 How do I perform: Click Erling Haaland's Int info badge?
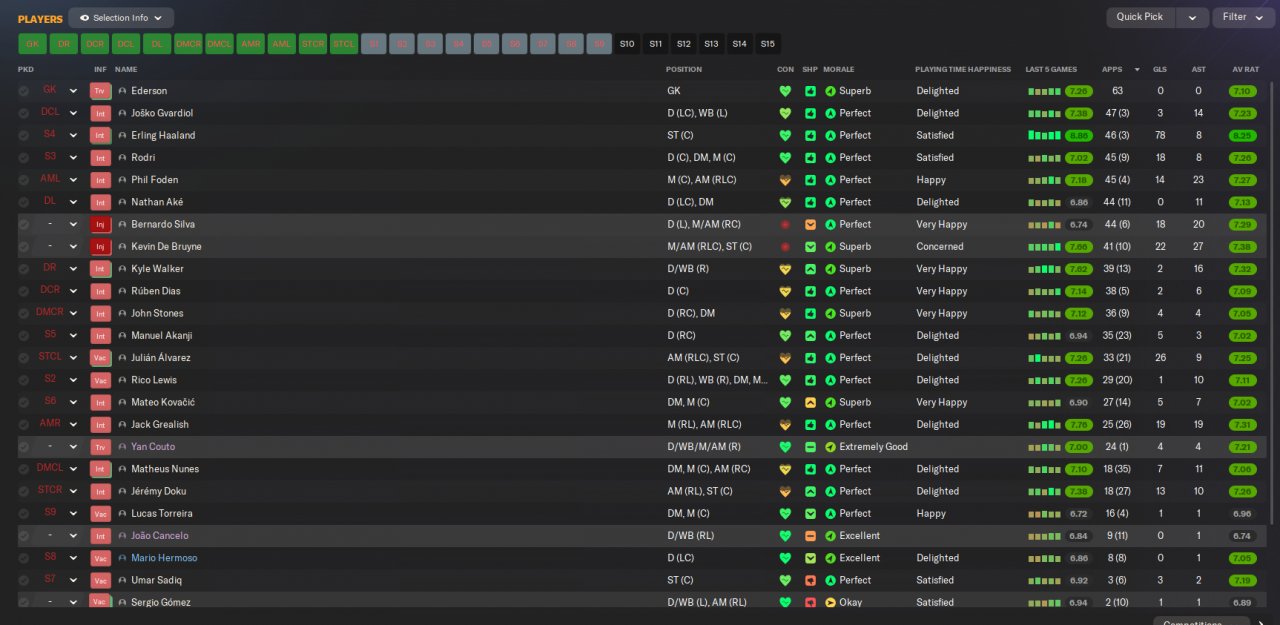point(100,136)
